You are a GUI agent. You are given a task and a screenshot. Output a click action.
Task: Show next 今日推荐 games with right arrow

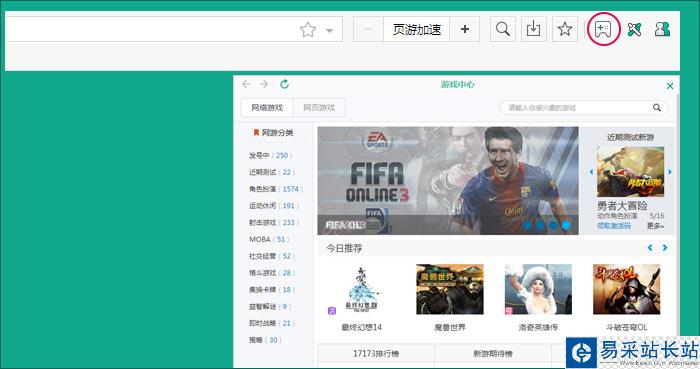point(665,248)
